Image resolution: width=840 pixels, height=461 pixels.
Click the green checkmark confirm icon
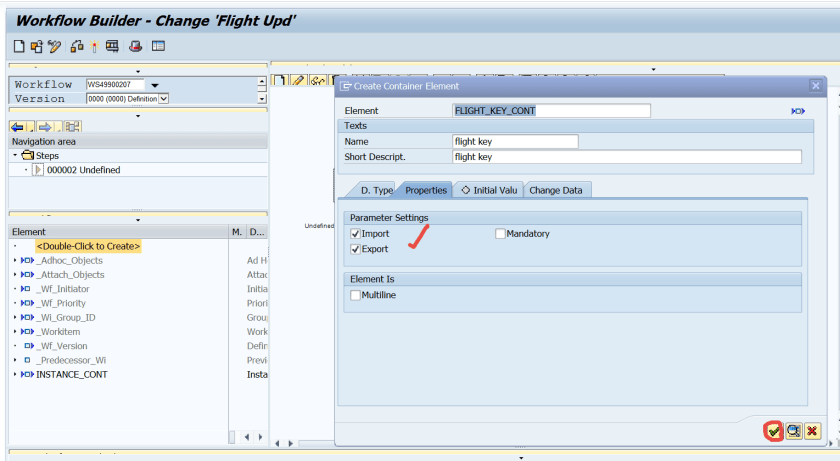773,431
